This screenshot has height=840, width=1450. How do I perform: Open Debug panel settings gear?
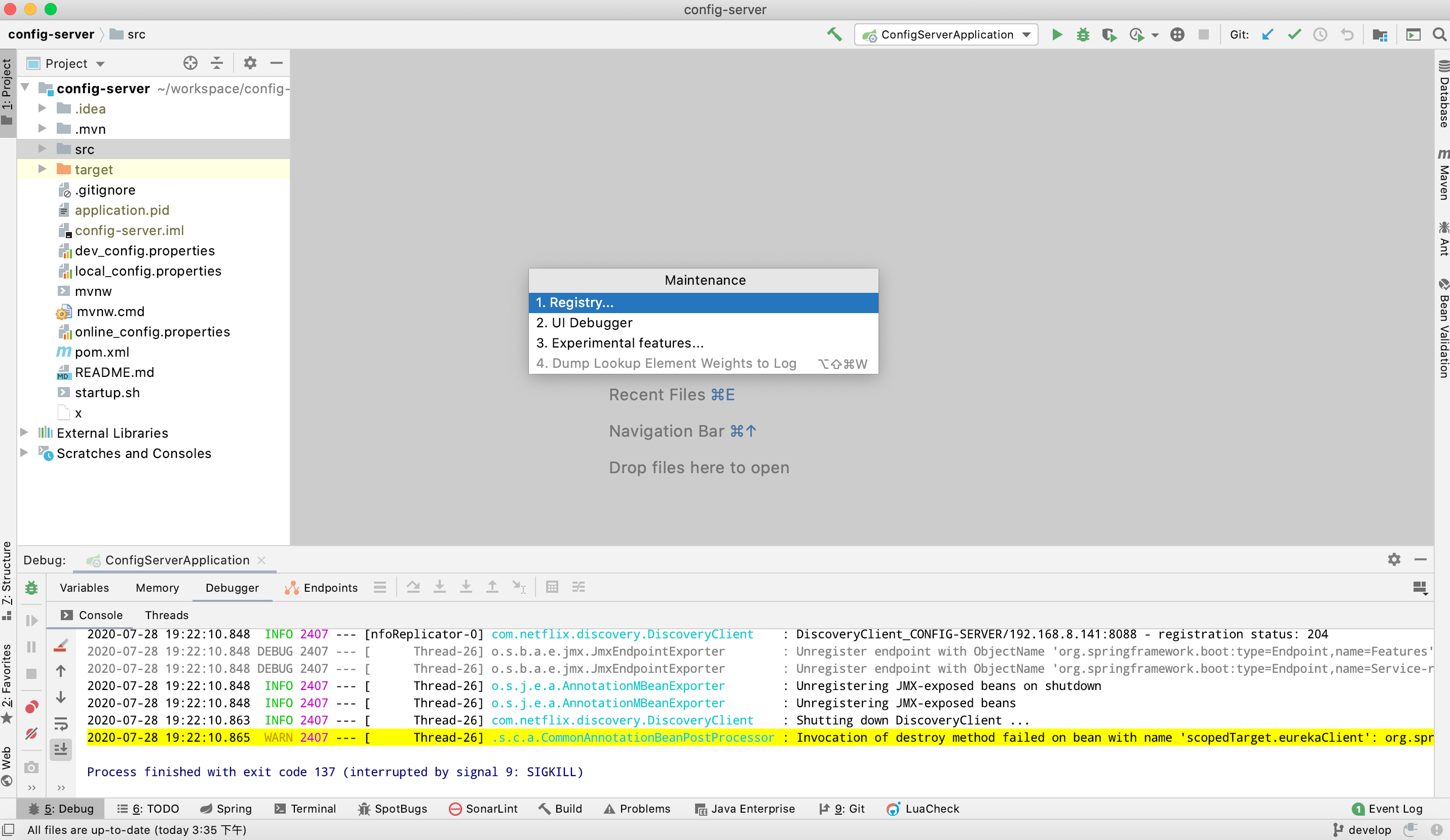click(x=1394, y=559)
